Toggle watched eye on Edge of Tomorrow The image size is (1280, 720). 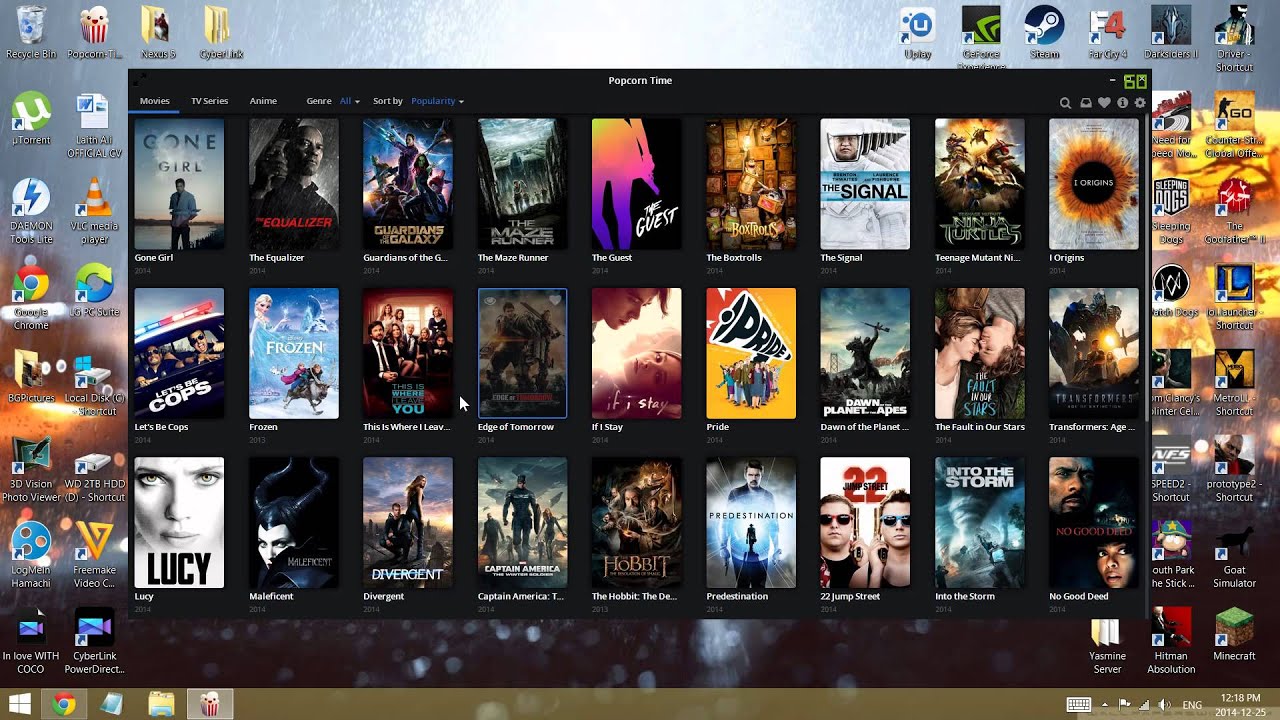tap(489, 299)
